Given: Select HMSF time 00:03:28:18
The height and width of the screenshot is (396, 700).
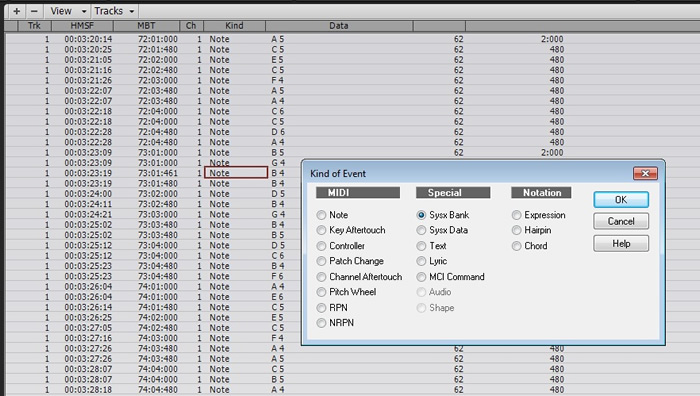Looking at the screenshot, I should 88,390.
